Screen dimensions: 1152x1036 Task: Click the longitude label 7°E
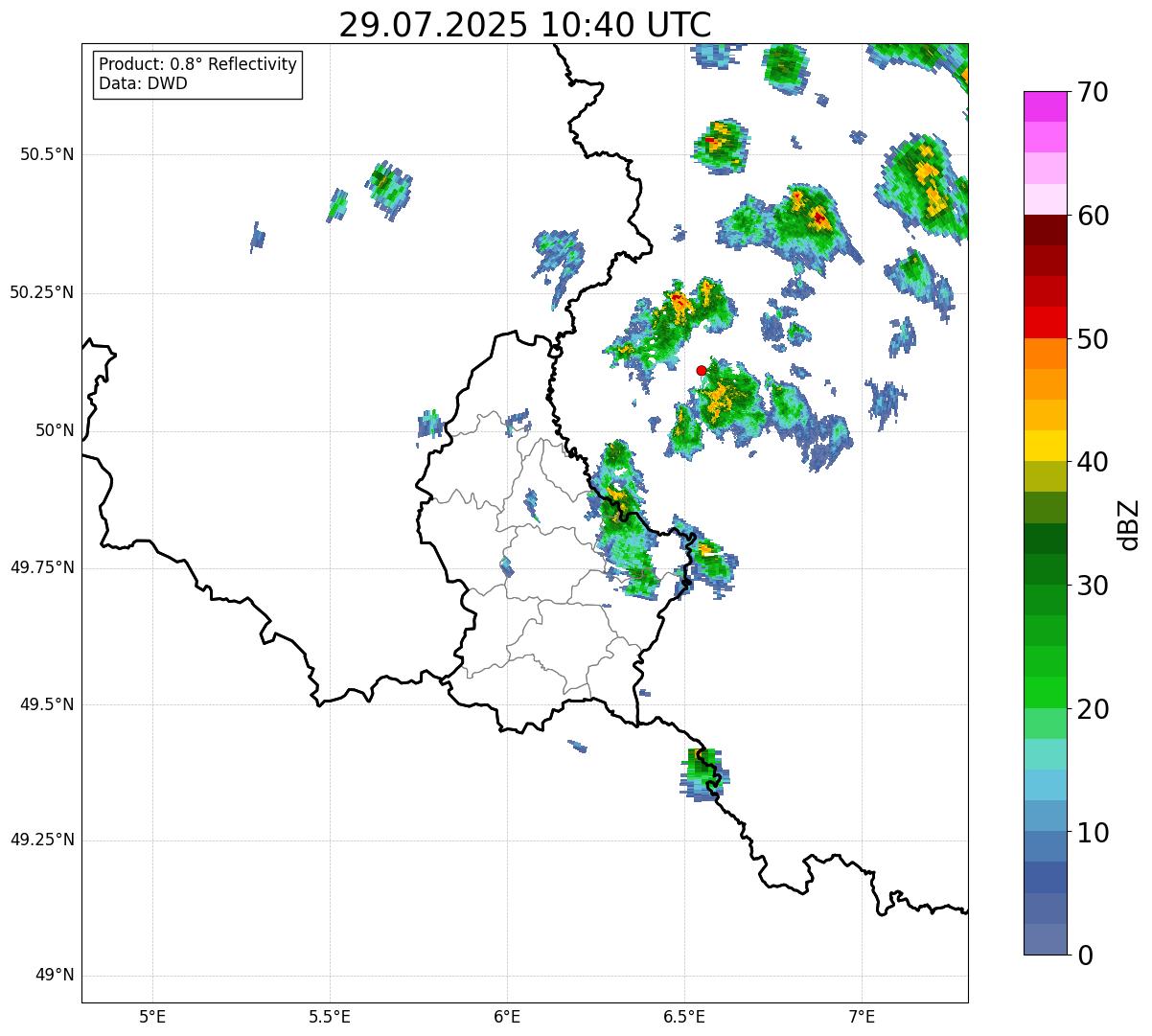point(863,1017)
